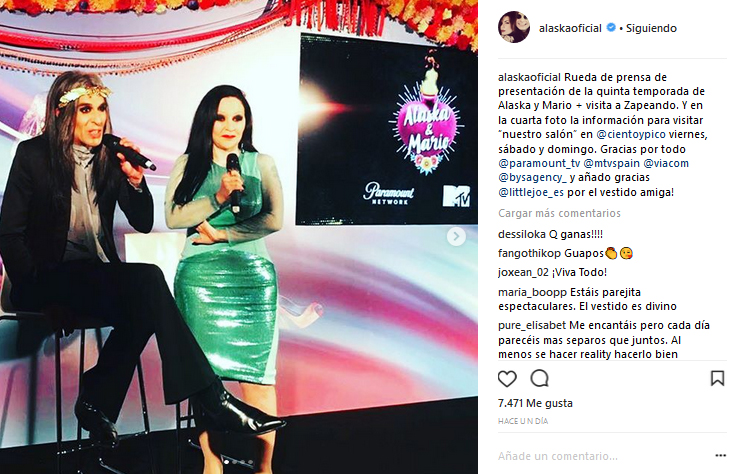This screenshot has height=474, width=730.
Task: View the 7.471 Me gusta likes list
Action: (x=535, y=403)
